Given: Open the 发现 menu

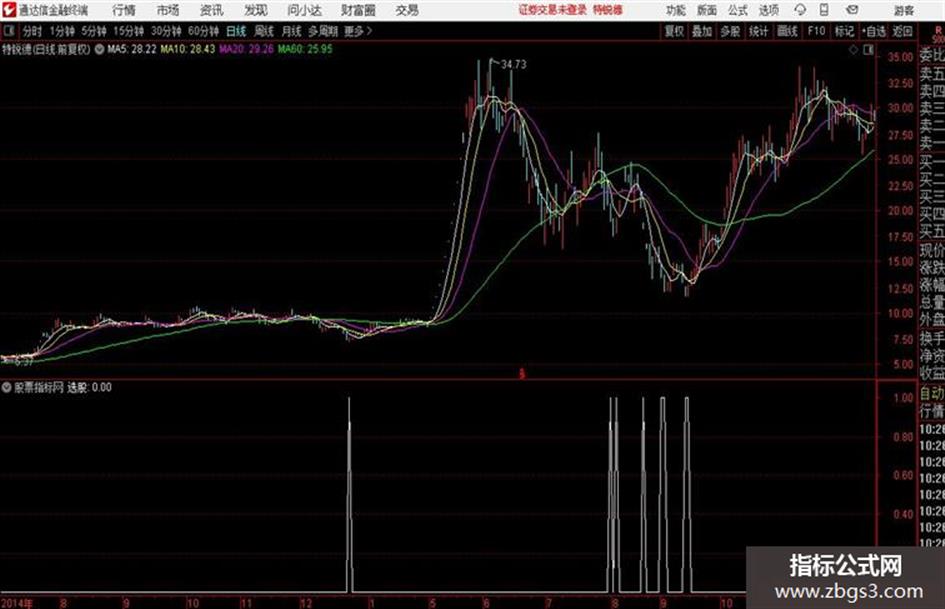Looking at the screenshot, I should click(x=256, y=10).
